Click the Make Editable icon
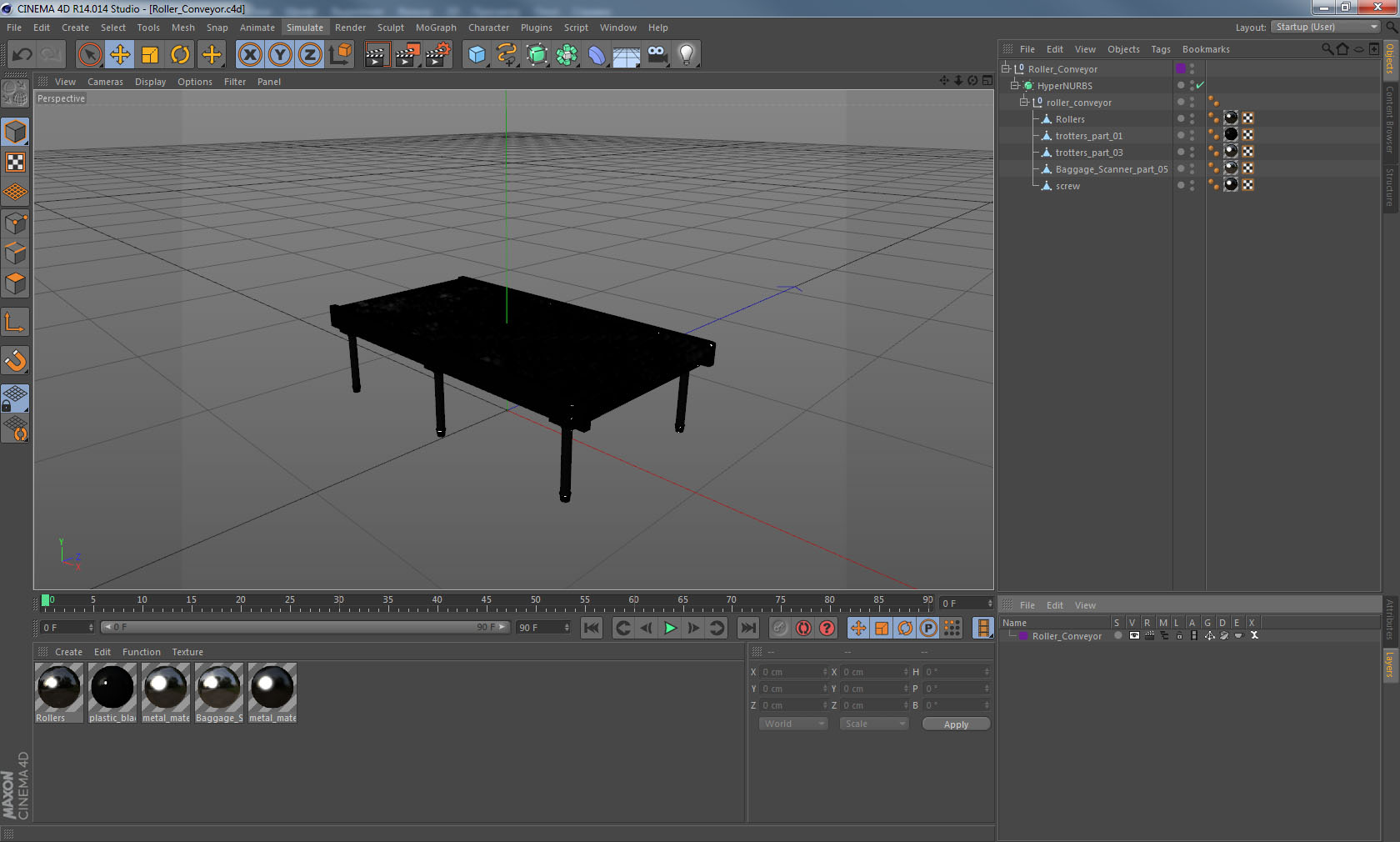1400x842 pixels. click(x=15, y=93)
